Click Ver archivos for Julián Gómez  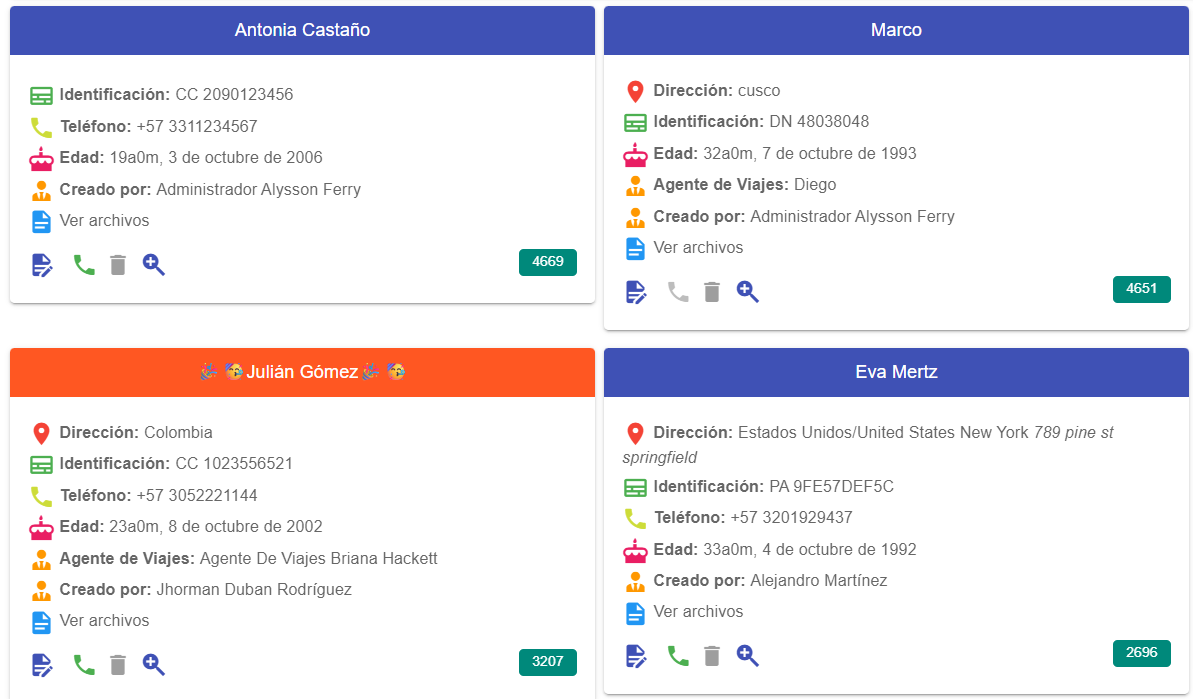[x=104, y=621]
